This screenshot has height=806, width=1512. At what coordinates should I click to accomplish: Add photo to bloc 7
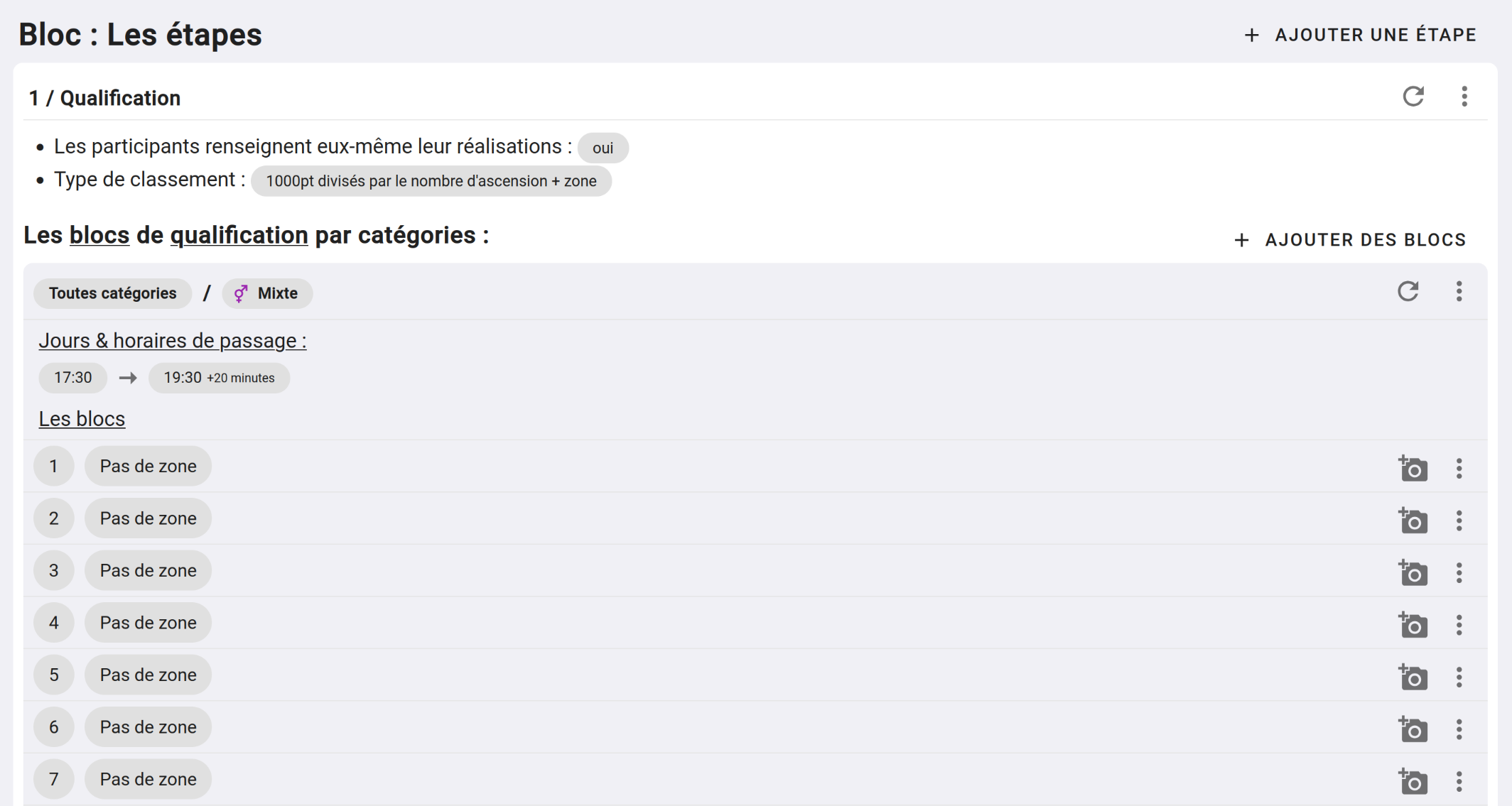(x=1413, y=781)
